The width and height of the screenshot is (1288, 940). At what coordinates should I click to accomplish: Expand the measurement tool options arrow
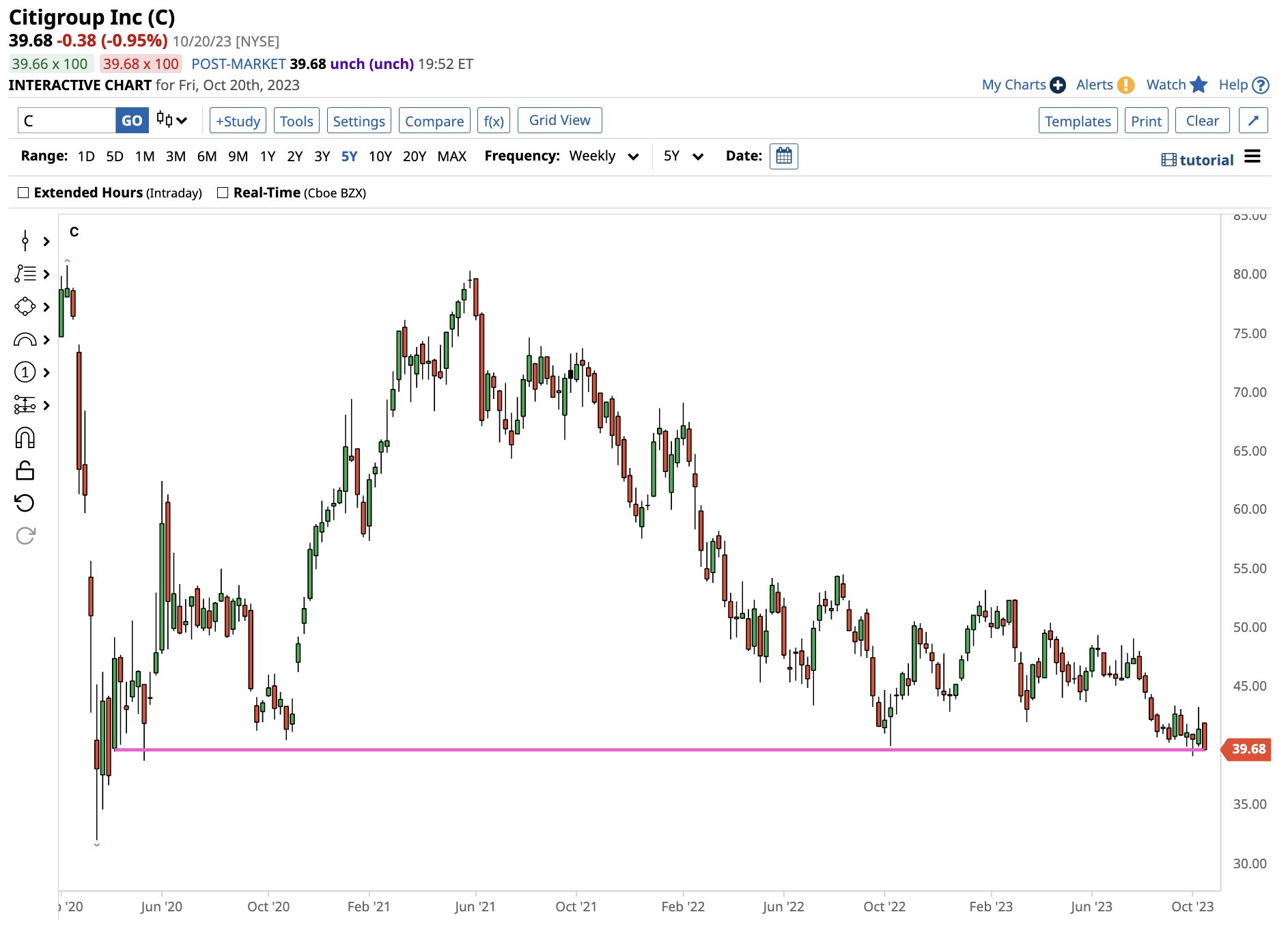click(46, 405)
